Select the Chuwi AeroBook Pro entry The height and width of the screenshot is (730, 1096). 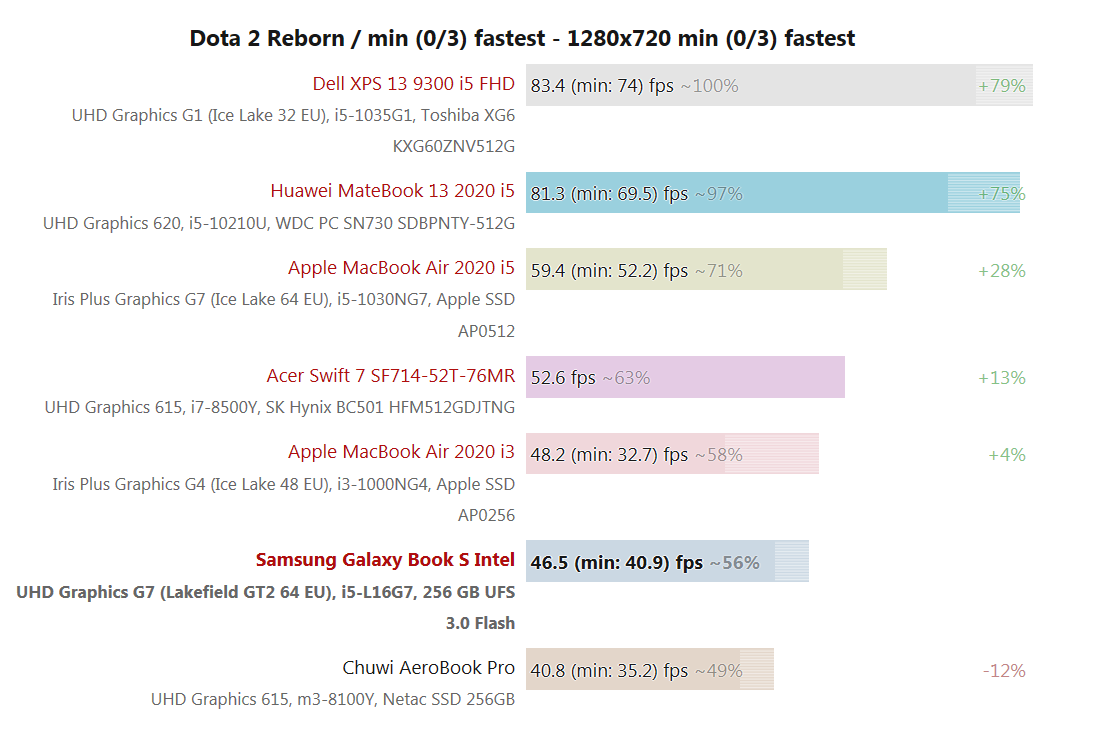click(428, 667)
